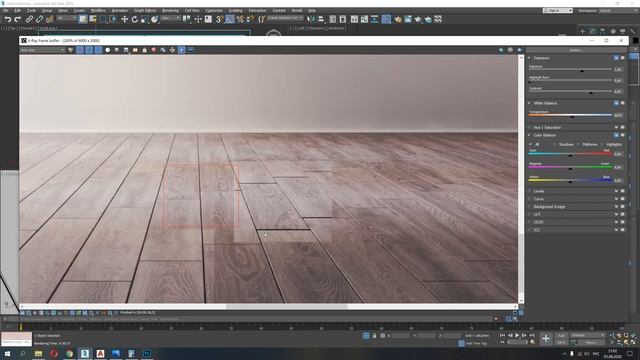Image resolution: width=640 pixels, height=360 pixels.
Task: Go to the start frame of animation
Action: (502, 335)
